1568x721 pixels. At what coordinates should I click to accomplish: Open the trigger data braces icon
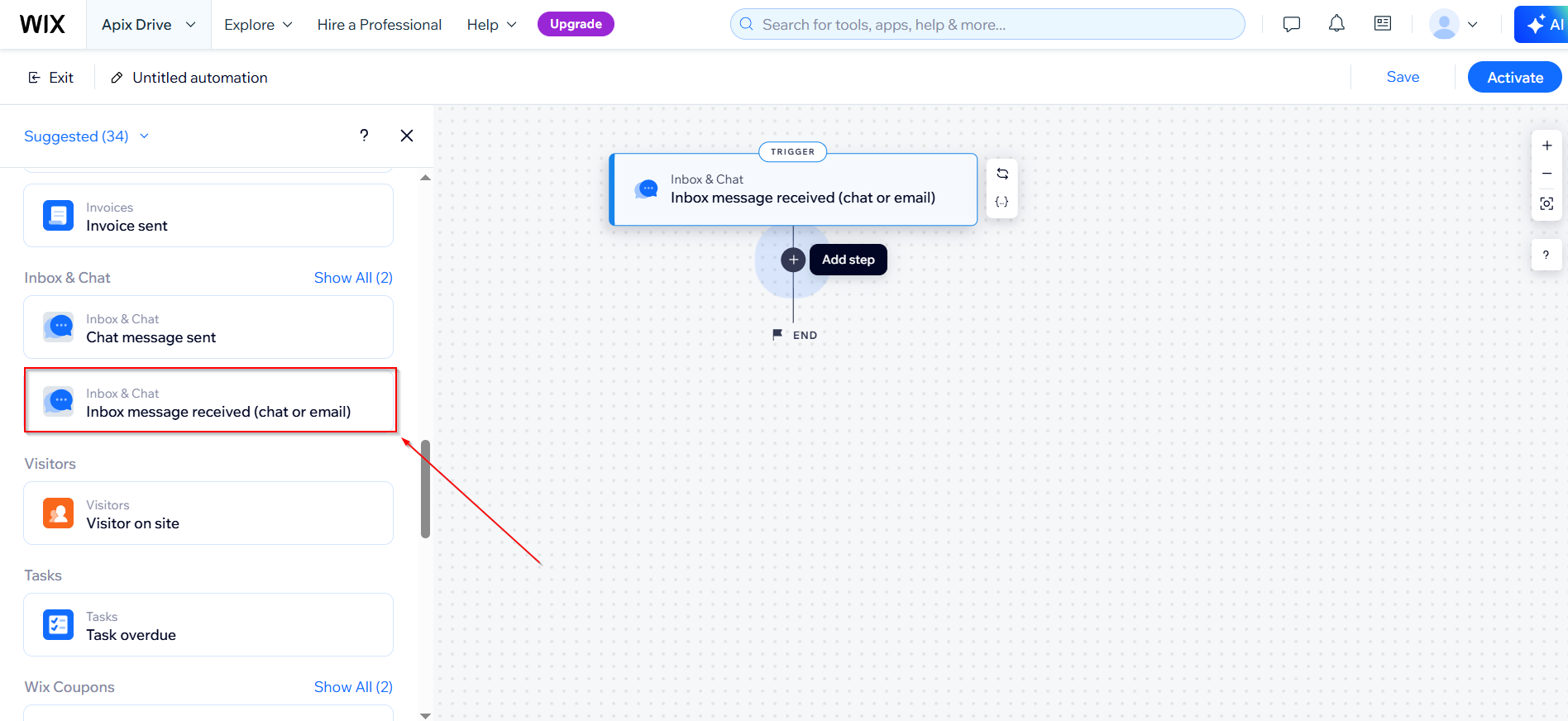click(x=1002, y=202)
